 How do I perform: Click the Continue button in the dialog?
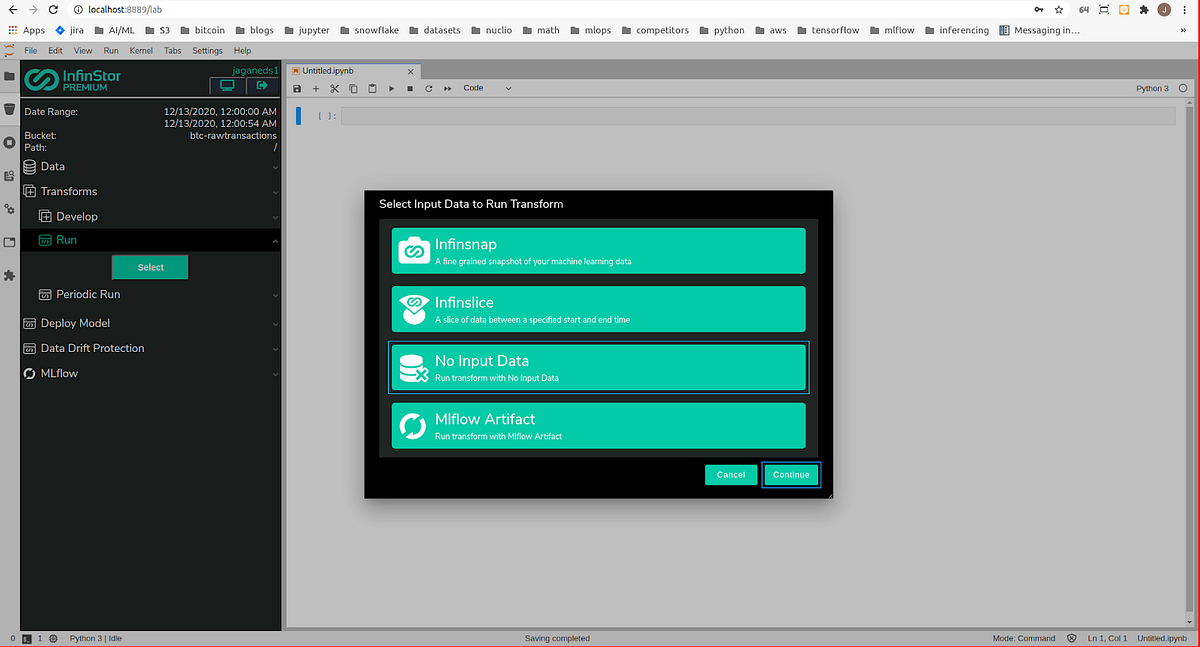(791, 474)
